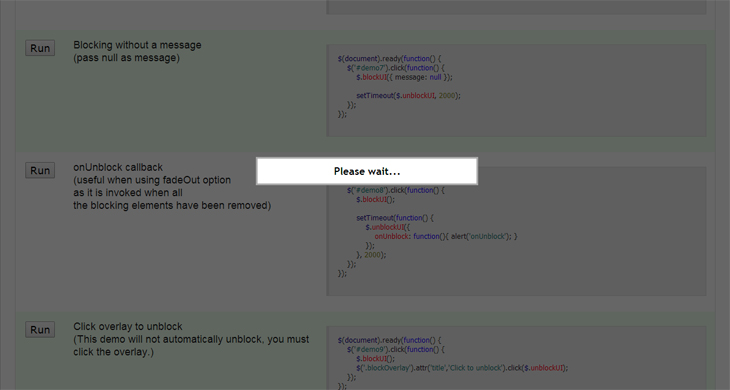The width and height of the screenshot is (730, 390).
Task: Click Run button for Click overlay to unblock
Action: (x=40, y=329)
